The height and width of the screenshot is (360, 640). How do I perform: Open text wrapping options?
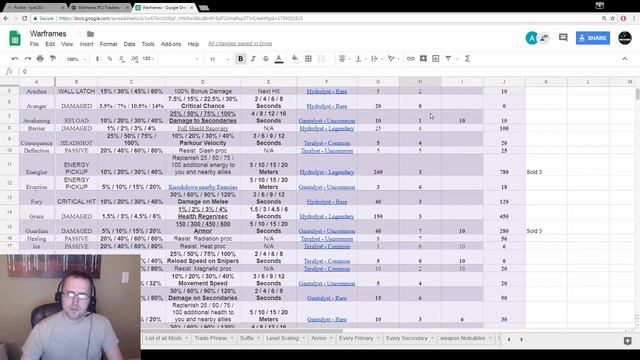pyautogui.click(x=376, y=59)
